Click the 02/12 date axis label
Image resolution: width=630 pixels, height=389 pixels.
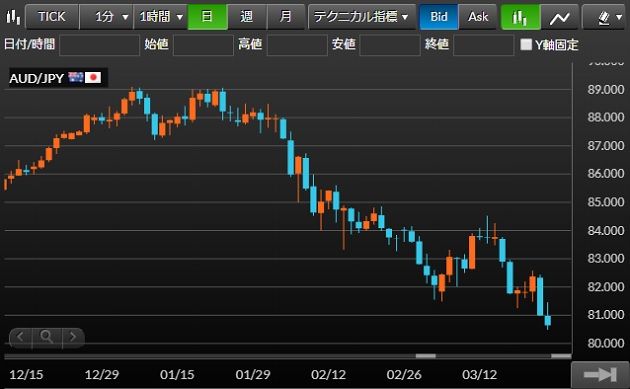coord(328,375)
